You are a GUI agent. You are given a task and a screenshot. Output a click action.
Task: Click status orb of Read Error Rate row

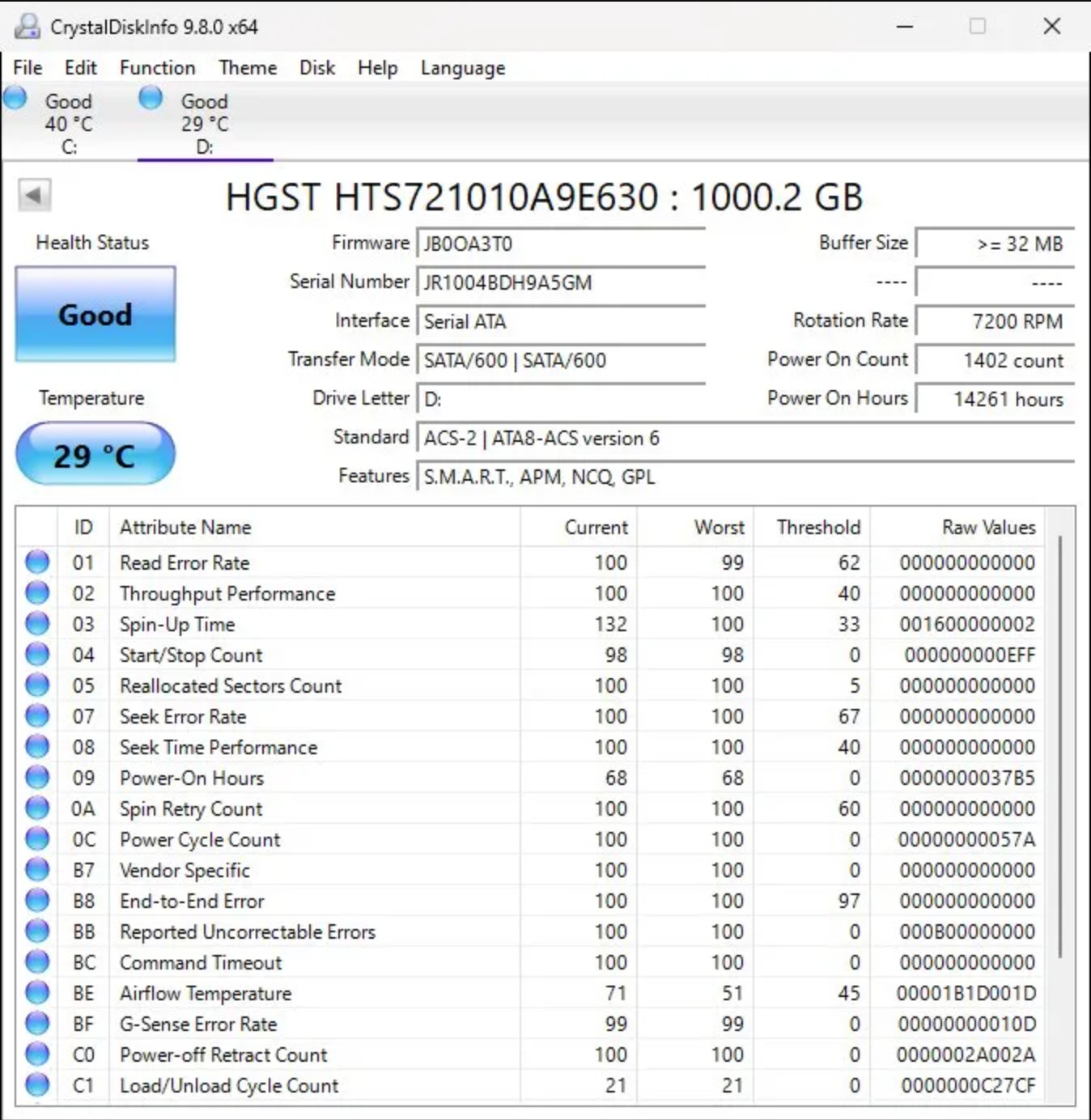(x=37, y=562)
